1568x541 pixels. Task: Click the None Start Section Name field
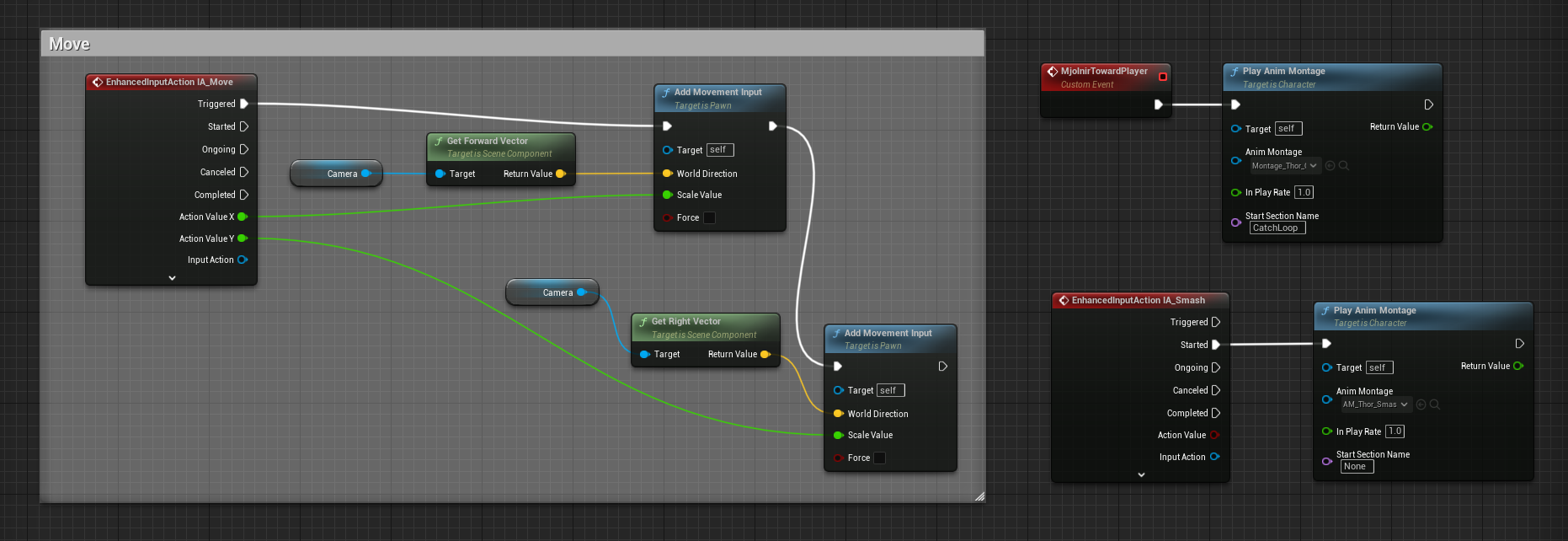tap(1357, 466)
